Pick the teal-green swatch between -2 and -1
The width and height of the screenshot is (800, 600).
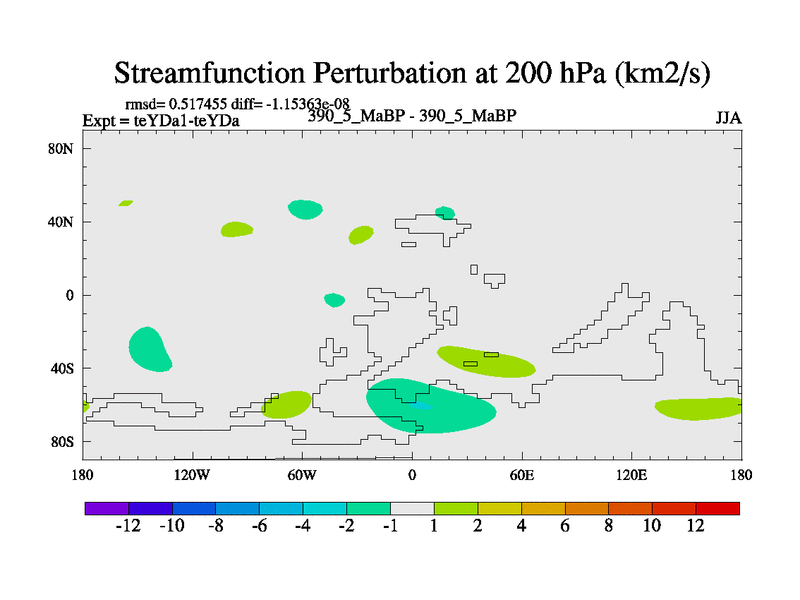click(x=368, y=508)
